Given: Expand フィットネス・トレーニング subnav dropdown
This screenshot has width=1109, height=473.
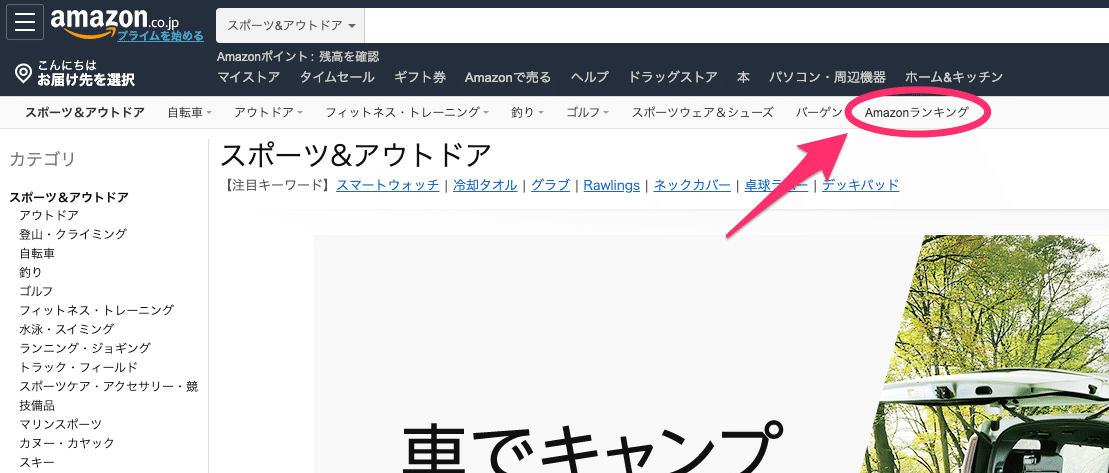Looking at the screenshot, I should (407, 112).
